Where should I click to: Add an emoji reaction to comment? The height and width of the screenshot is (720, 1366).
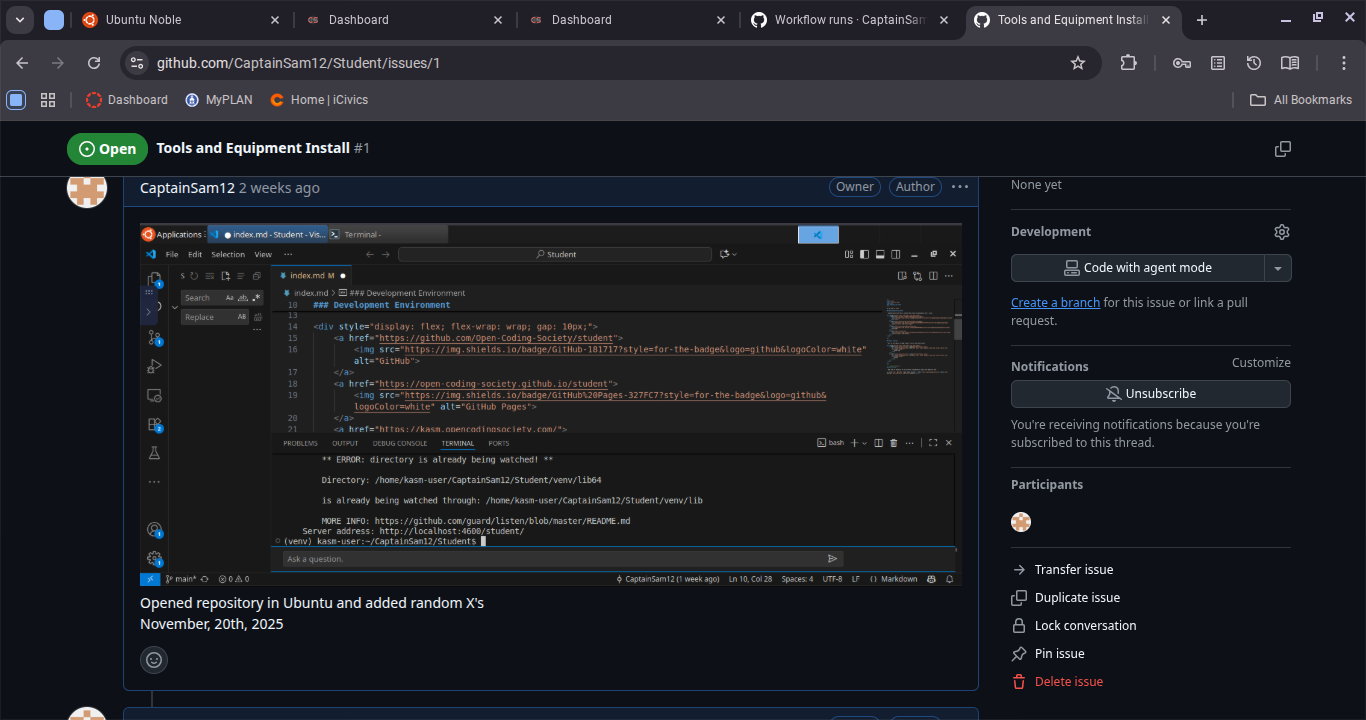(154, 660)
